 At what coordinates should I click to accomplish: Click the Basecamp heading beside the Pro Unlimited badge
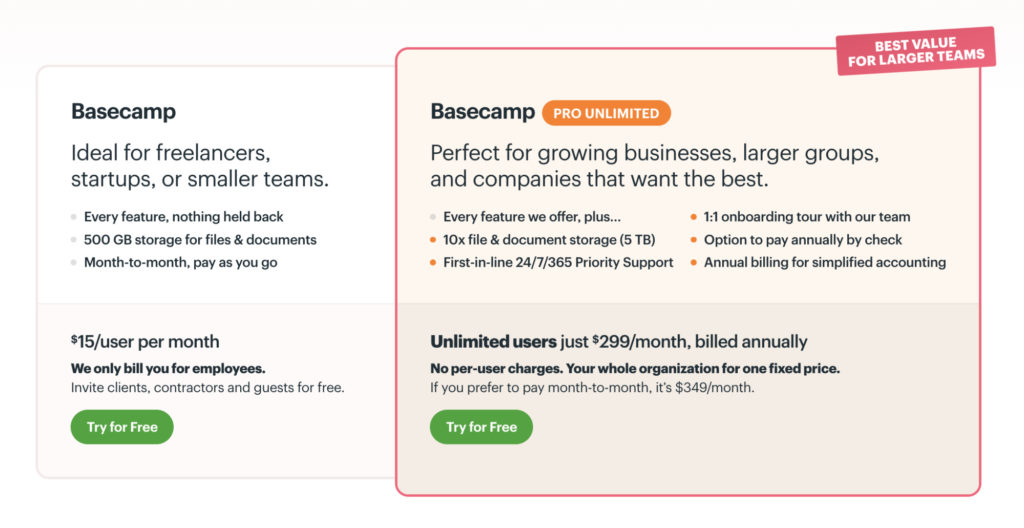pyautogui.click(x=483, y=111)
